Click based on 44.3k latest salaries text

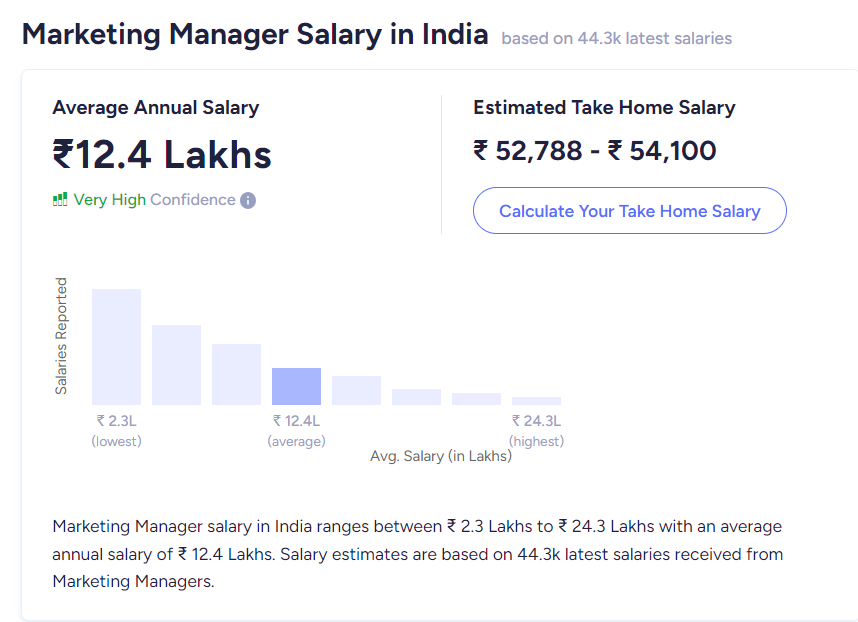coord(617,38)
